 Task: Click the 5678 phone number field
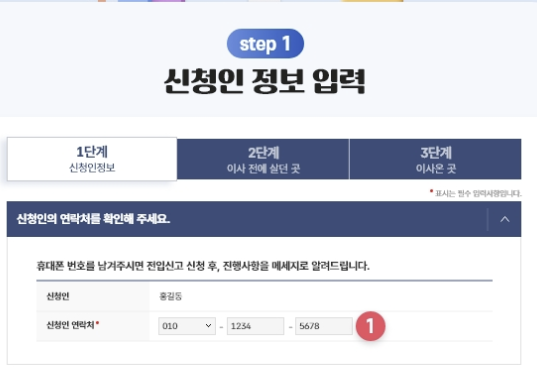324,326
